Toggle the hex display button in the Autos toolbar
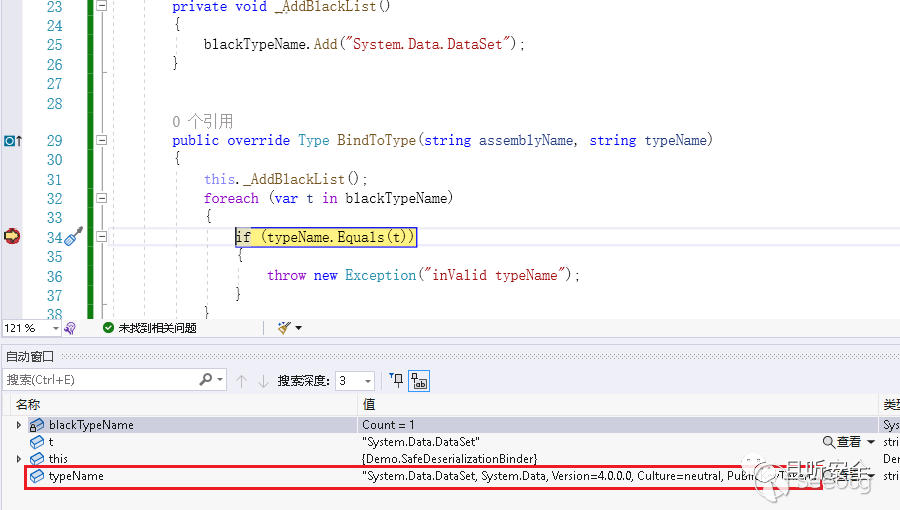The height and width of the screenshot is (510, 900). click(421, 381)
